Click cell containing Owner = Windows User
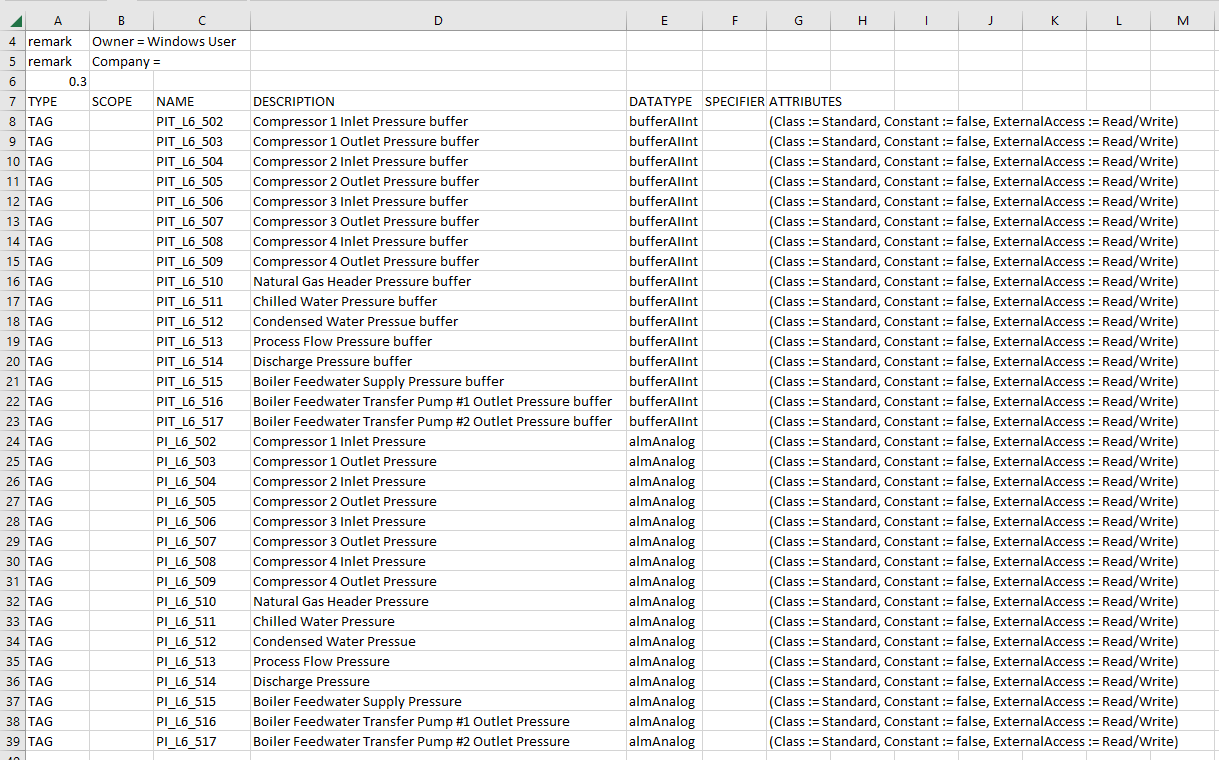Image resolution: width=1219 pixels, height=760 pixels. tap(163, 41)
